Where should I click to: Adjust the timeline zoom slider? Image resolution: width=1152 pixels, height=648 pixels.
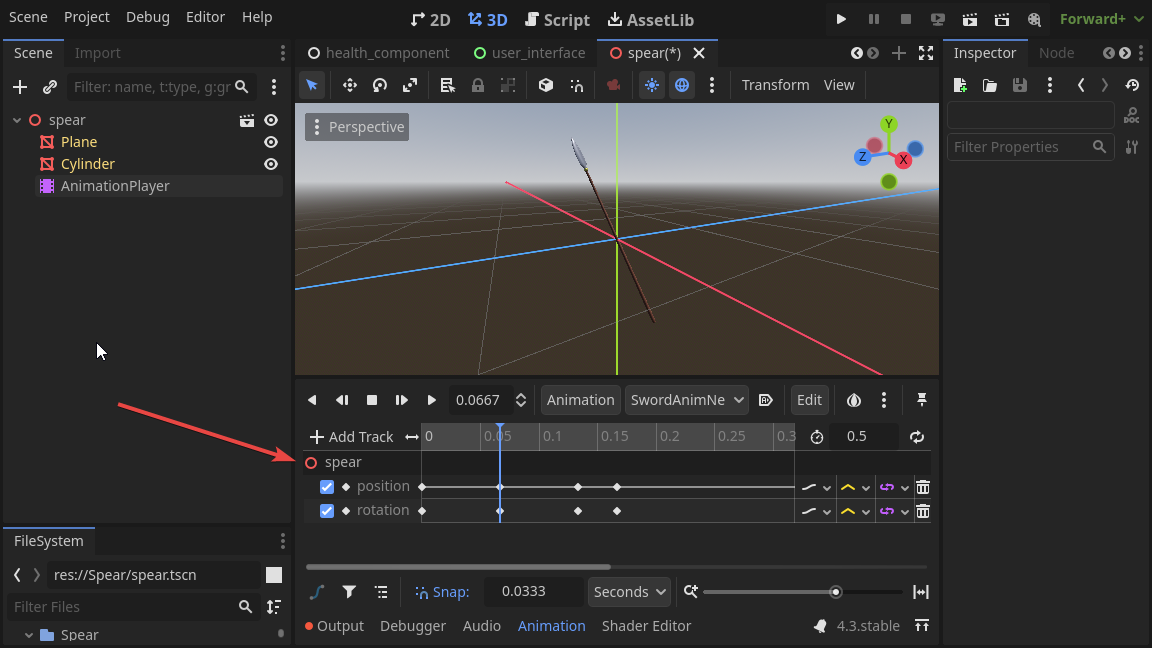click(x=802, y=592)
